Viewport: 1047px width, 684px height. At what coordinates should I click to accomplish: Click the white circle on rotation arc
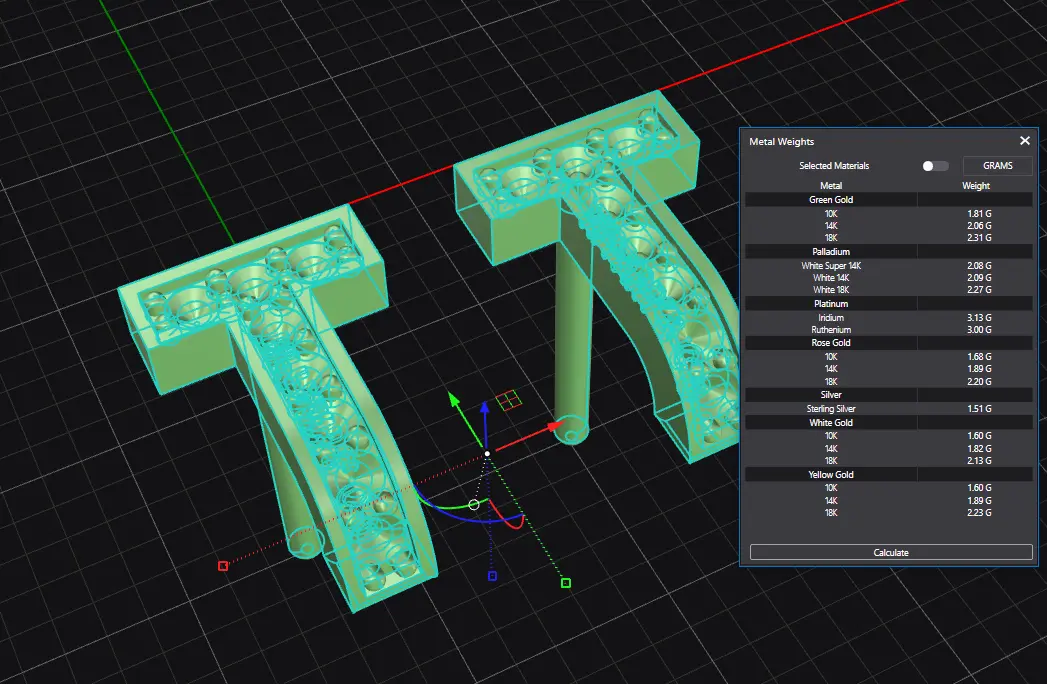pos(474,505)
